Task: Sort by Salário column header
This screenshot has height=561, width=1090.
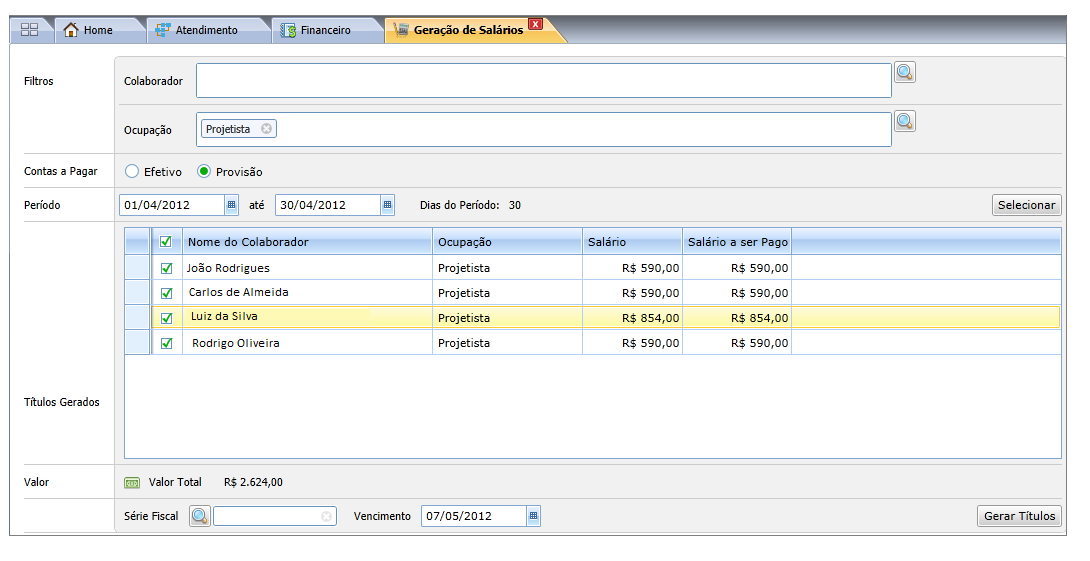Action: click(633, 242)
